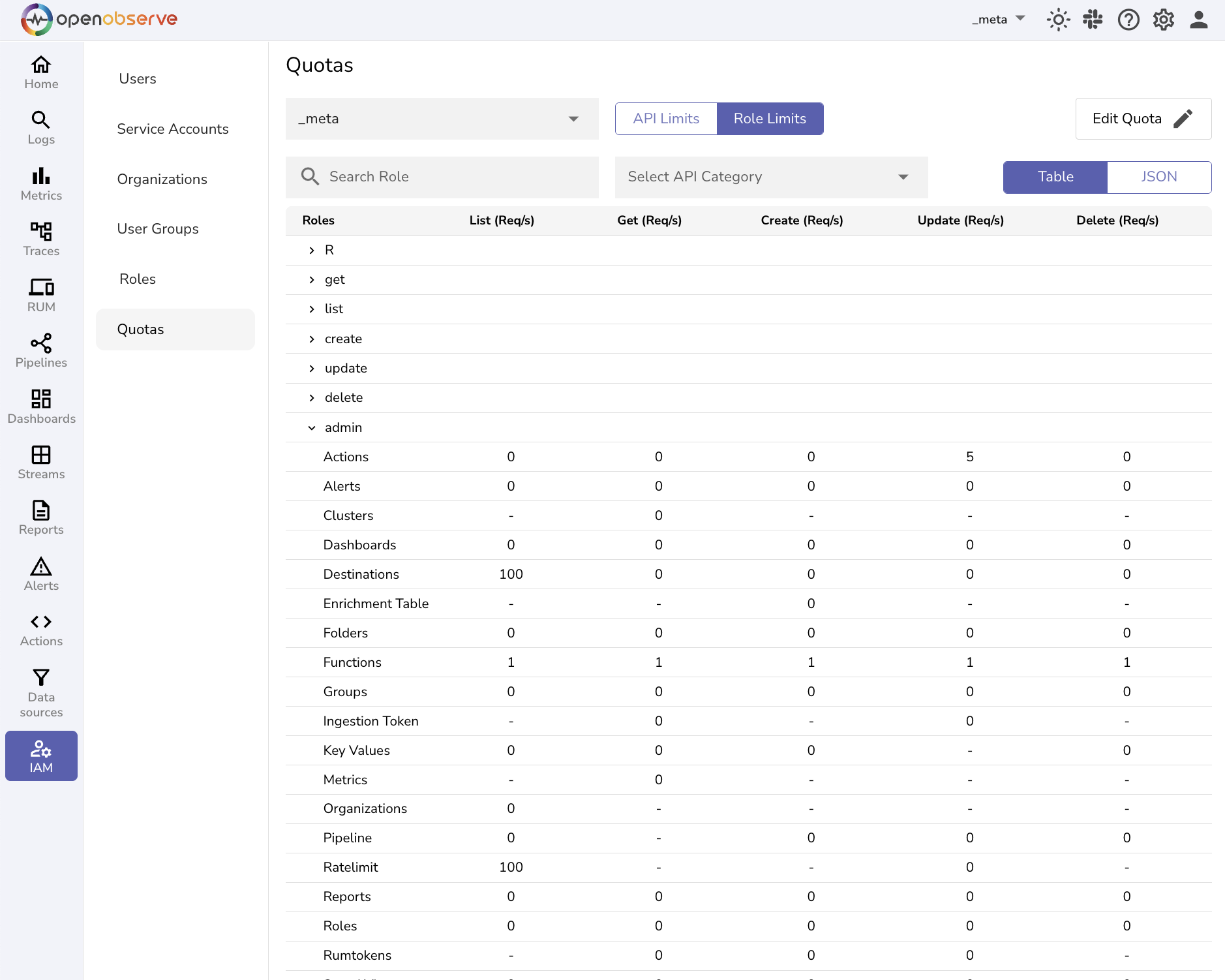Viewport: 1225px width, 980px height.
Task: Click the Pipeline row label
Action: [348, 838]
